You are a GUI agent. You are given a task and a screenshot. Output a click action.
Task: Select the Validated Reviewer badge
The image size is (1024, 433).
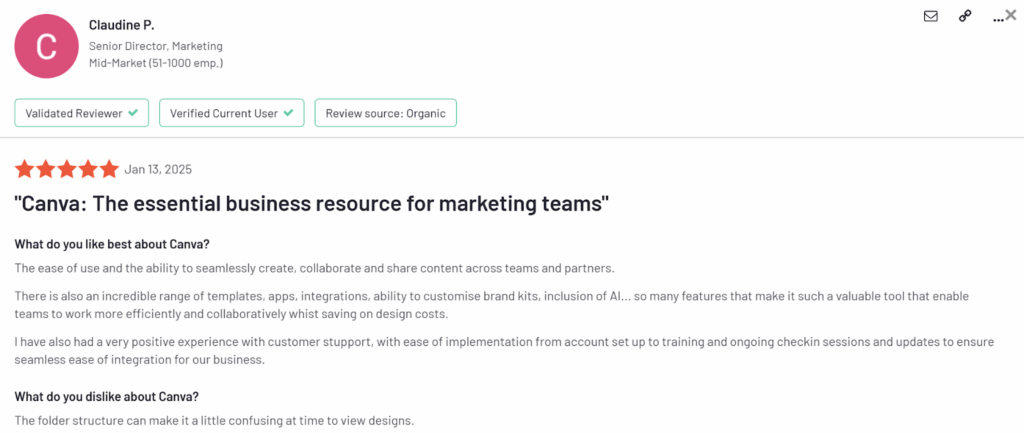(x=81, y=114)
